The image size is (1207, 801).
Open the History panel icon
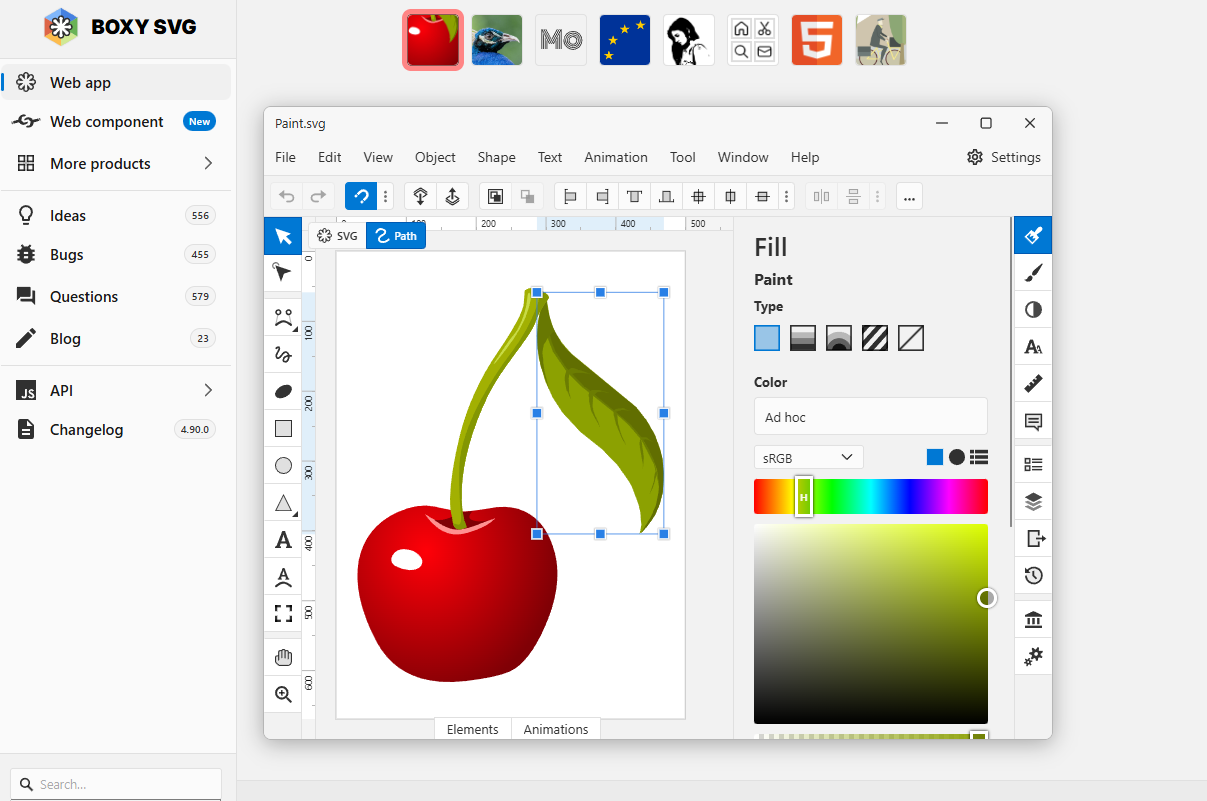tap(1033, 575)
